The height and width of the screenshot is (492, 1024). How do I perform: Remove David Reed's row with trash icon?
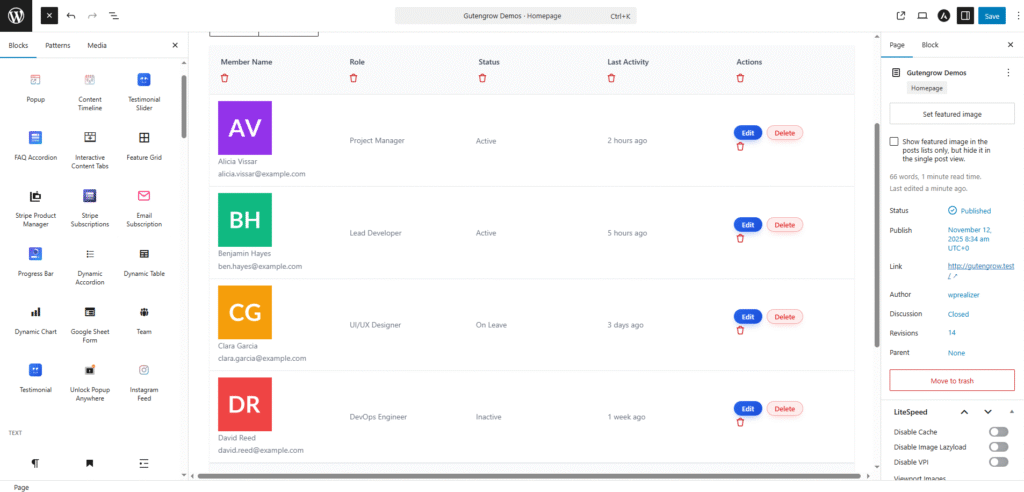pyautogui.click(x=741, y=423)
